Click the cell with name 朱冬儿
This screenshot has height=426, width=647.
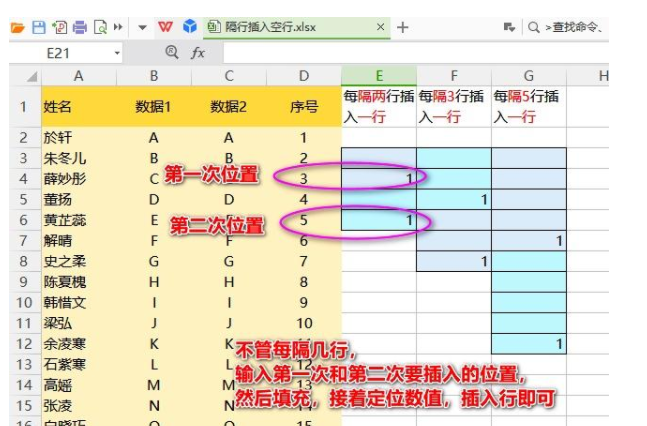(x=79, y=158)
